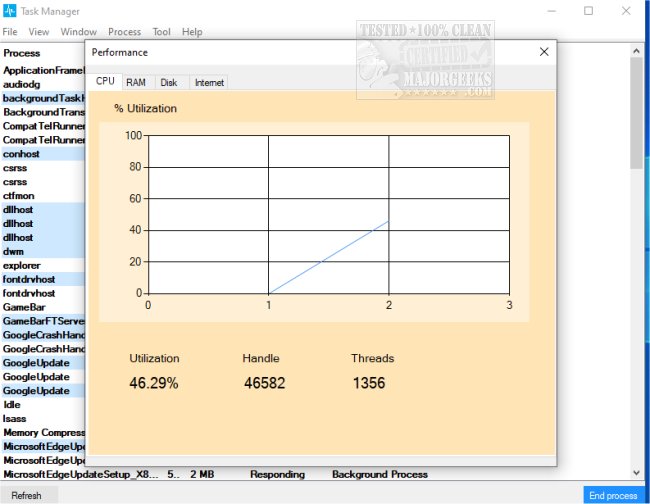Open the Process menu

tap(124, 32)
